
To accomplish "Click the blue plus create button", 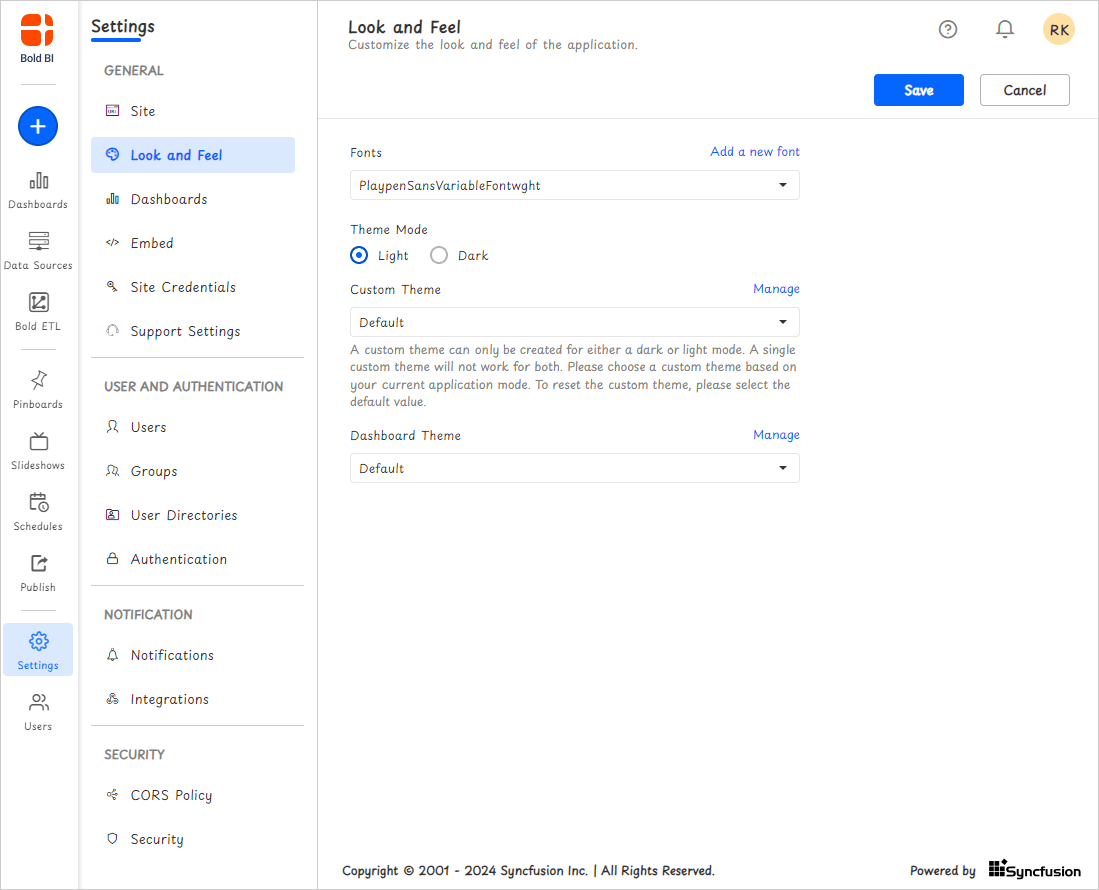I will pyautogui.click(x=37, y=126).
